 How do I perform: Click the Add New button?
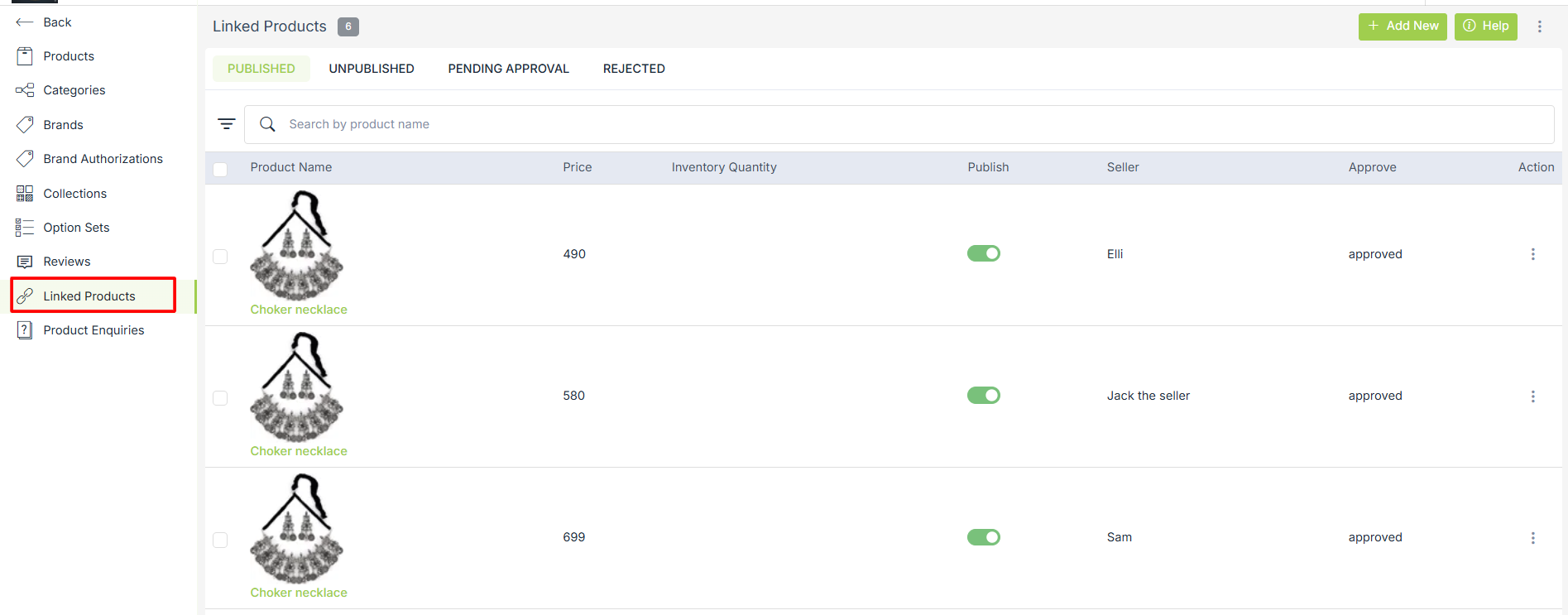point(1402,26)
